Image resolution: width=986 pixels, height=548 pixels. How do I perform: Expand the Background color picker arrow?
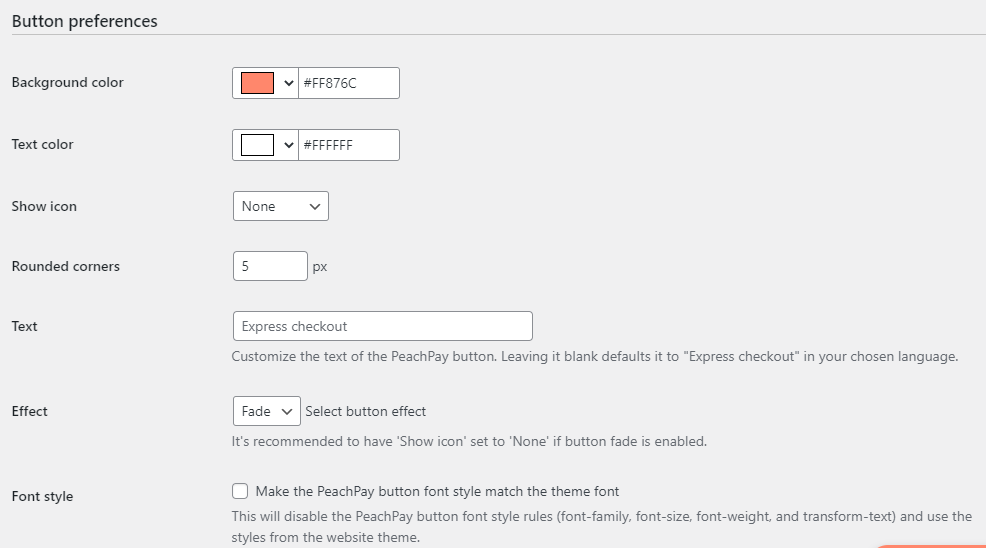tap(289, 83)
